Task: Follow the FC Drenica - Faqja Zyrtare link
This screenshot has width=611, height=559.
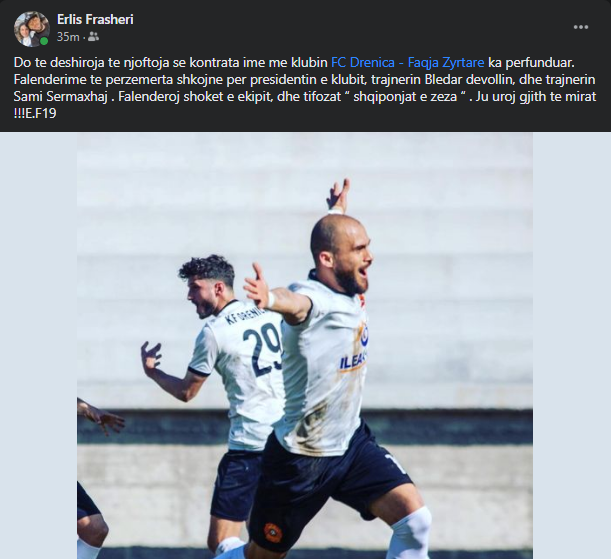Action: (x=408, y=62)
